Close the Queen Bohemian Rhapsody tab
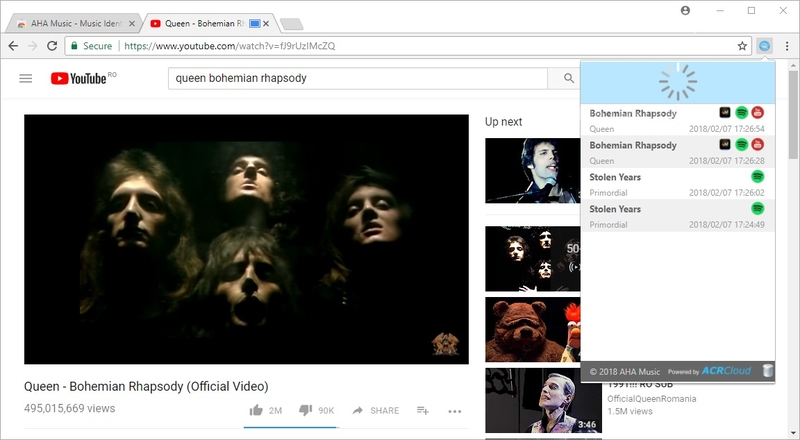This screenshot has height=440, width=800. coord(266,23)
